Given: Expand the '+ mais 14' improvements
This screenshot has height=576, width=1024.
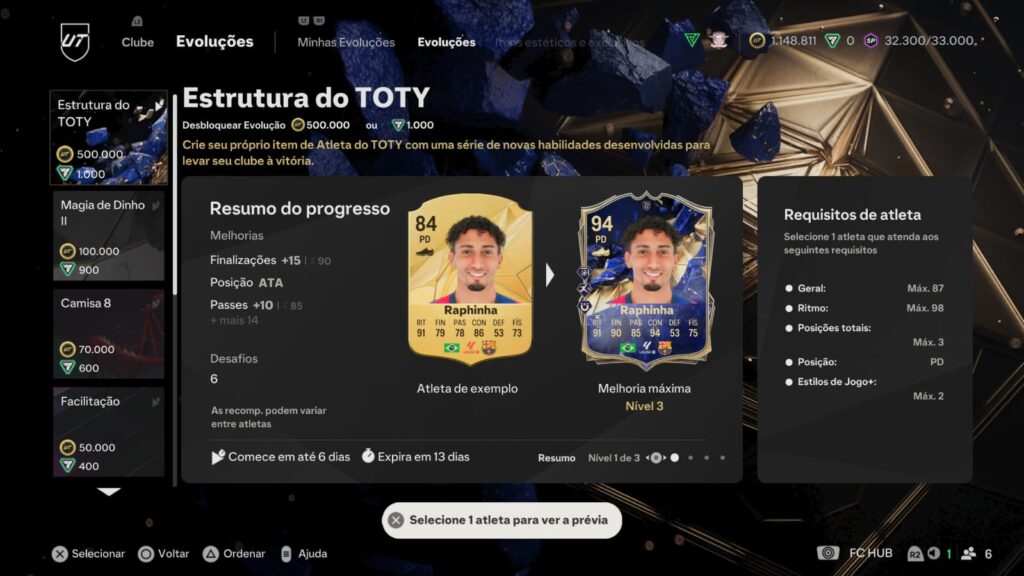Looking at the screenshot, I should click(234, 321).
